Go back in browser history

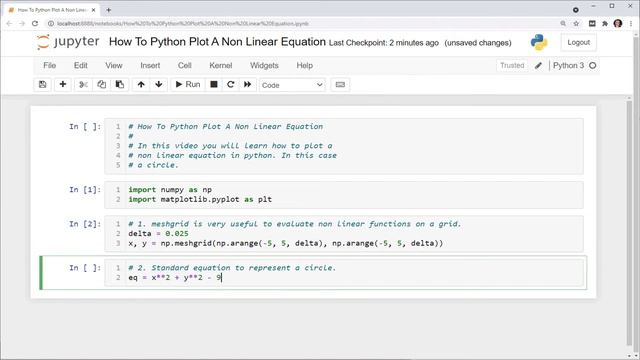[x=9, y=24]
